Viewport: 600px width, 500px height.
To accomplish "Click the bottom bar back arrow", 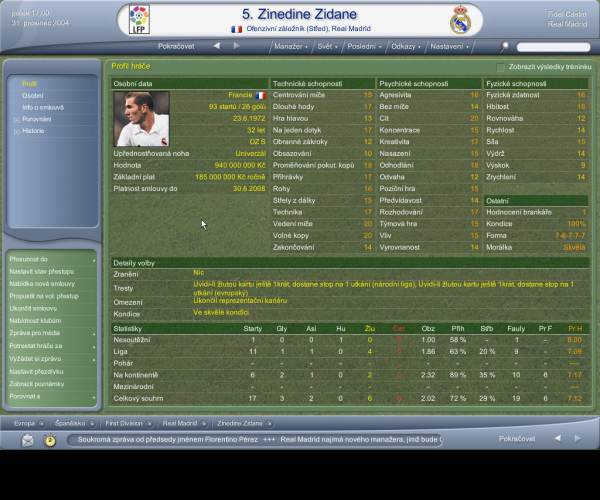I will pyautogui.click(x=558, y=438).
